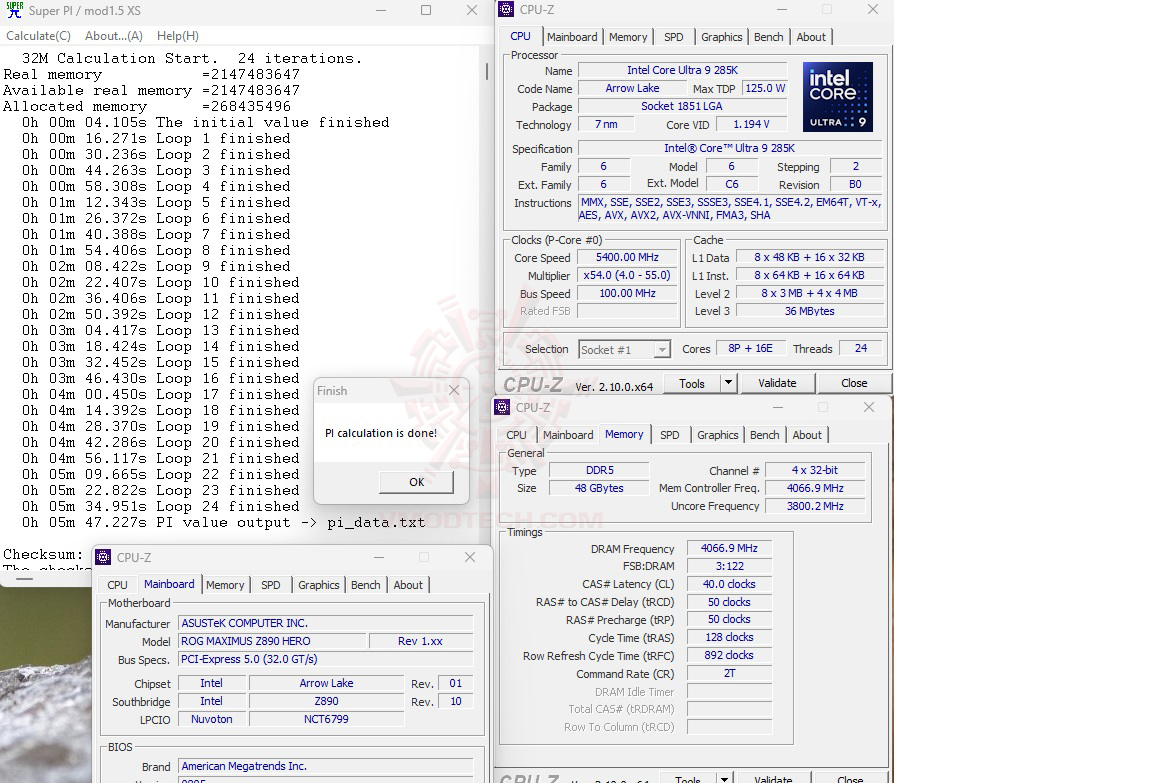Click Validate in the lower Memory CPU-Z window
This screenshot has width=1152, height=783.
[773, 778]
